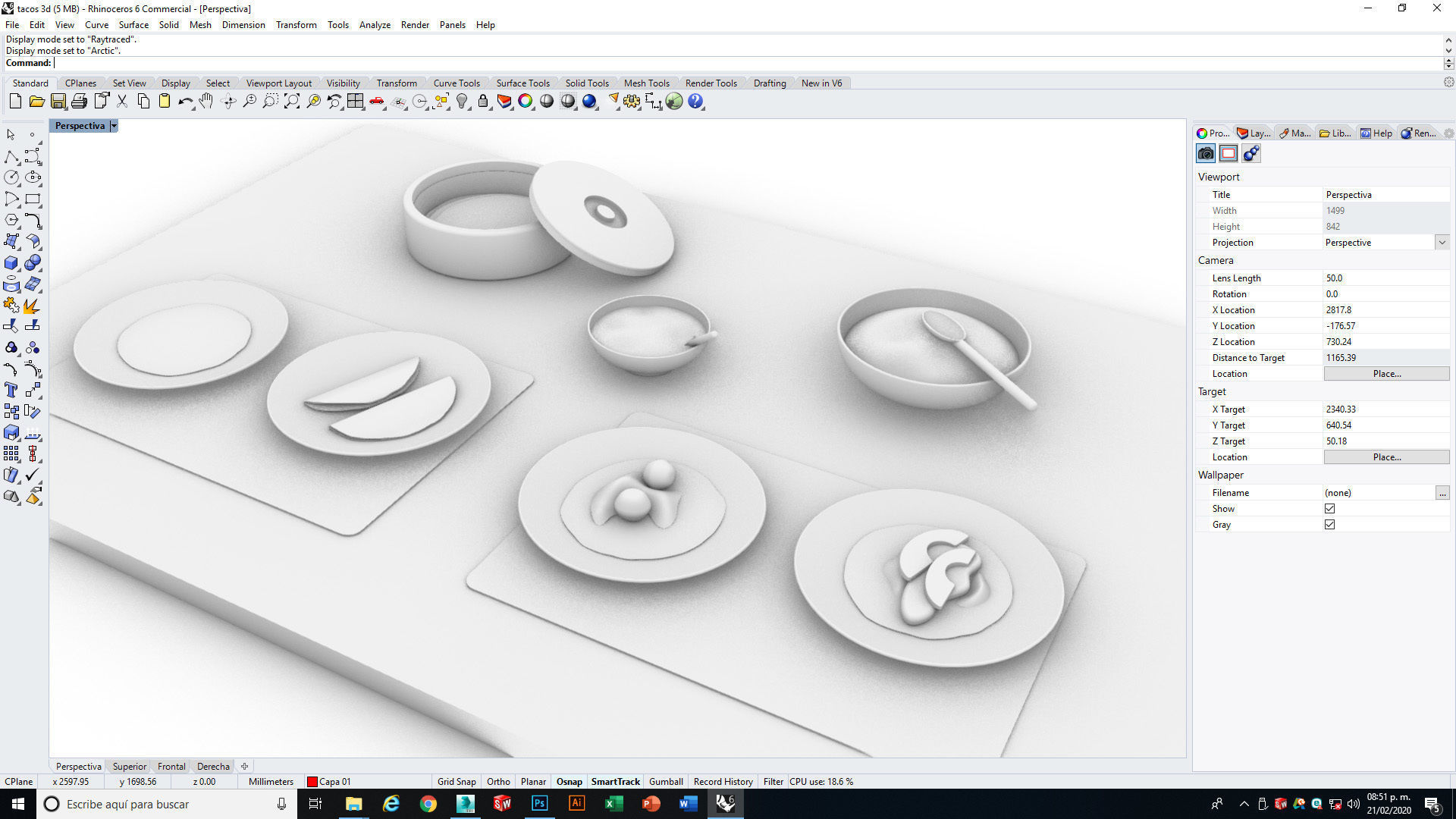Toggle the wallpaper Show checkbox

[1329, 509]
